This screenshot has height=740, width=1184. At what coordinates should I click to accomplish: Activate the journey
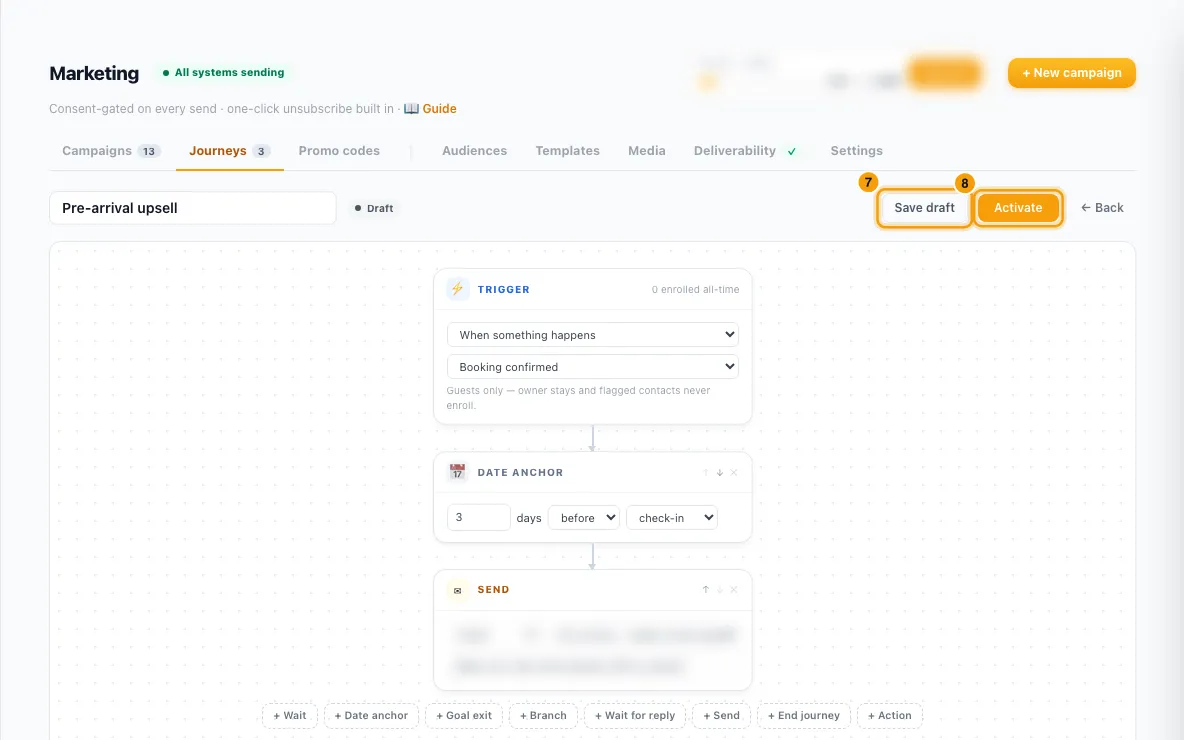pos(1018,208)
